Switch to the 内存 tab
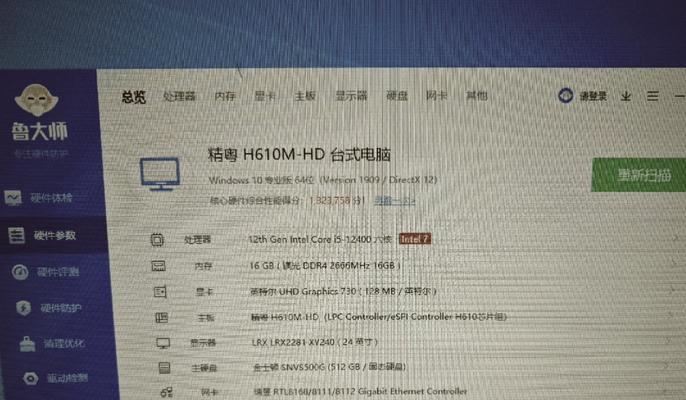Viewport: 686px width, 400px height. 225,96
